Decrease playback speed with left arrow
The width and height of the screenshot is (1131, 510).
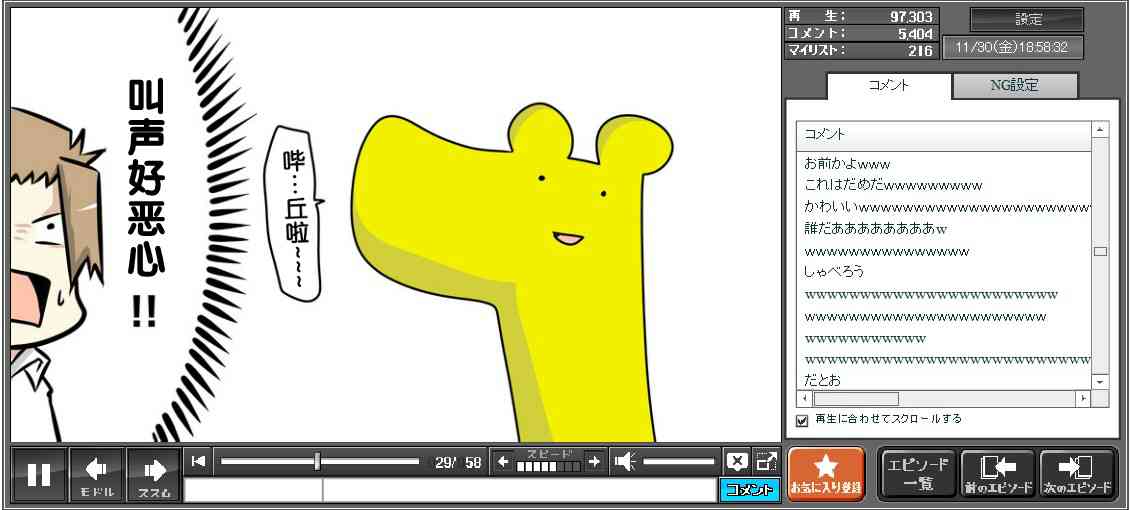[503, 461]
